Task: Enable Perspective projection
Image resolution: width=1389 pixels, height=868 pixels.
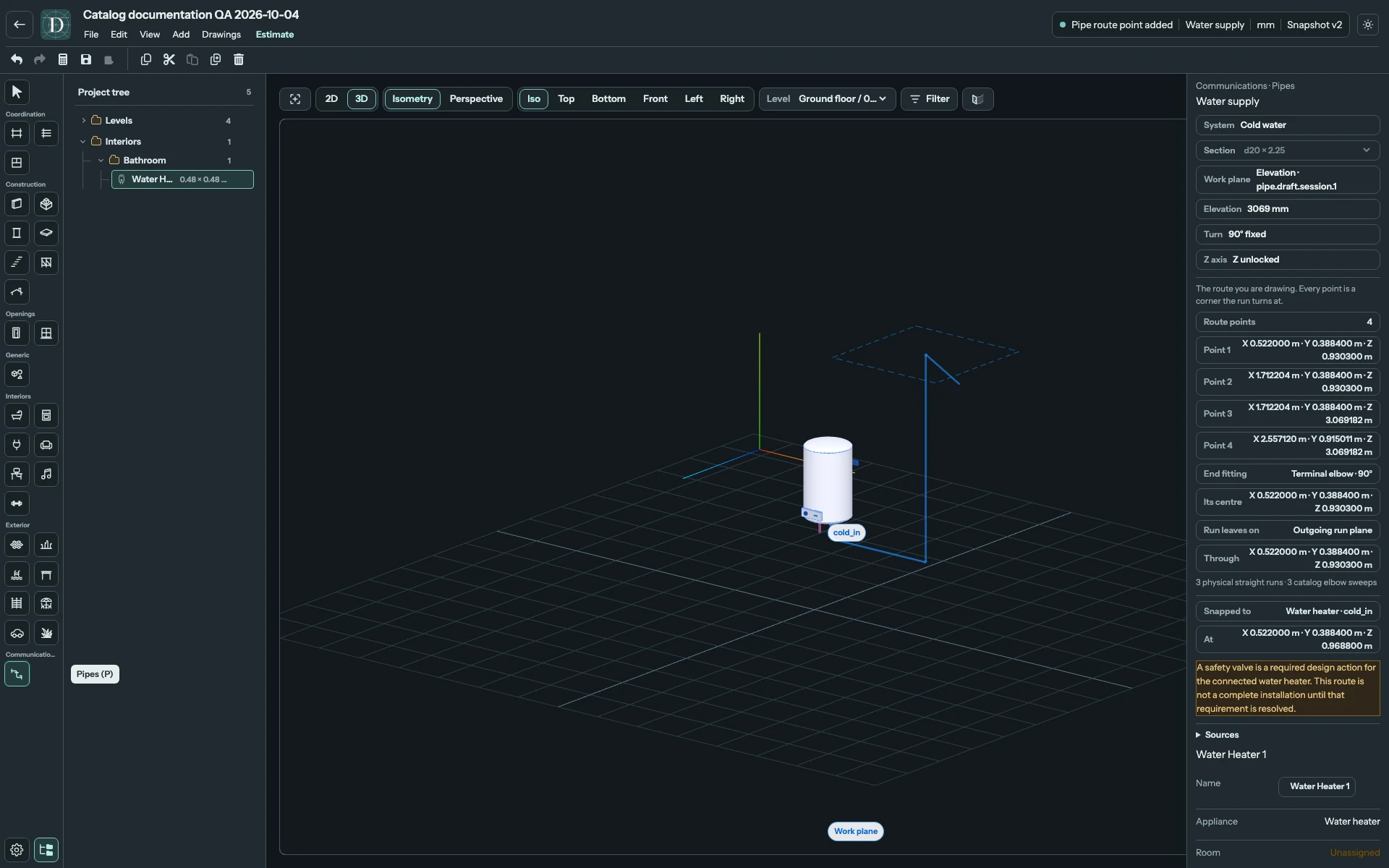Action: (x=476, y=99)
